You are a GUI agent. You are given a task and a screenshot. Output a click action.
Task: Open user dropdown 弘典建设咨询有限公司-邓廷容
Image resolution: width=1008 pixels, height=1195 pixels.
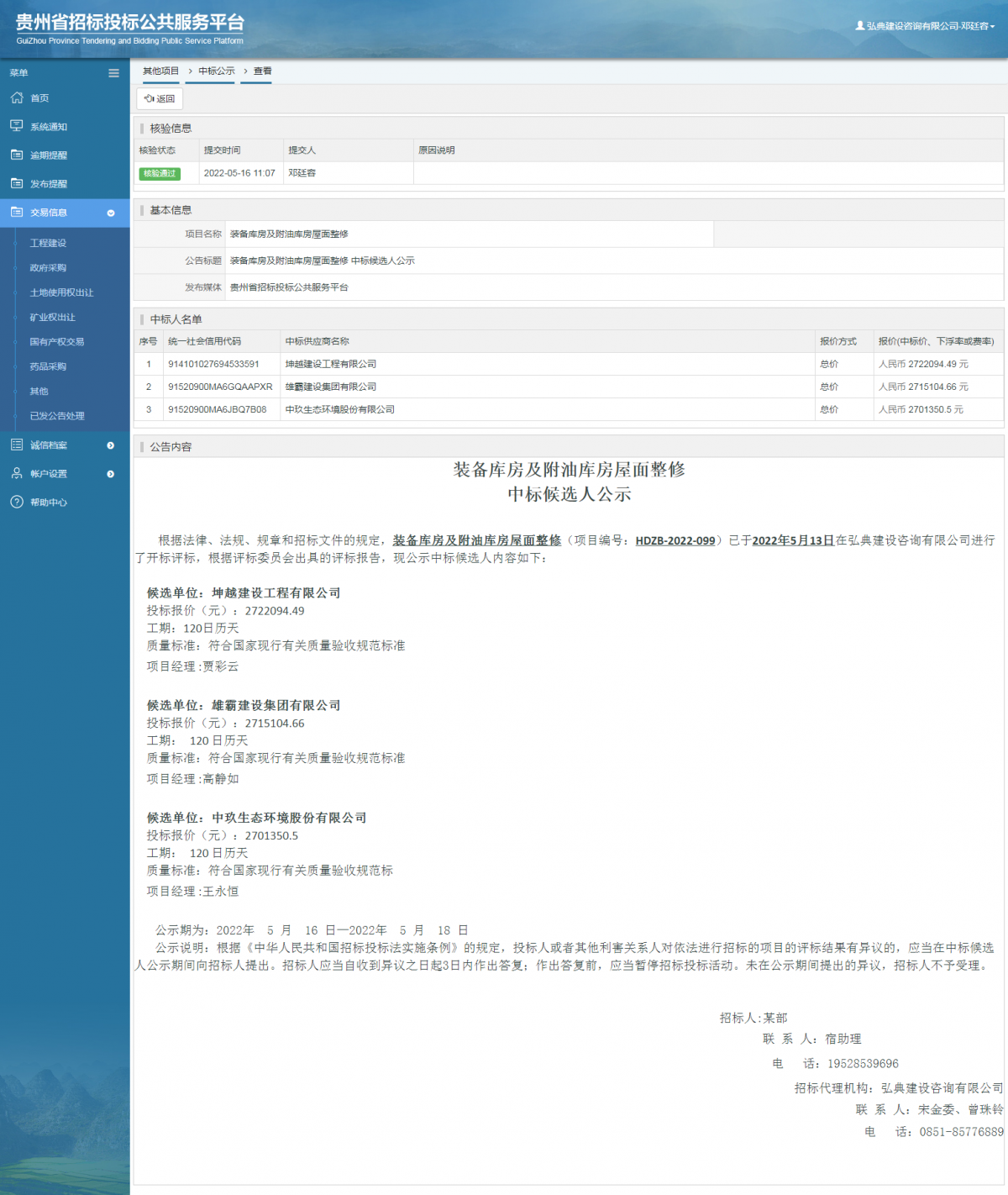click(926, 26)
